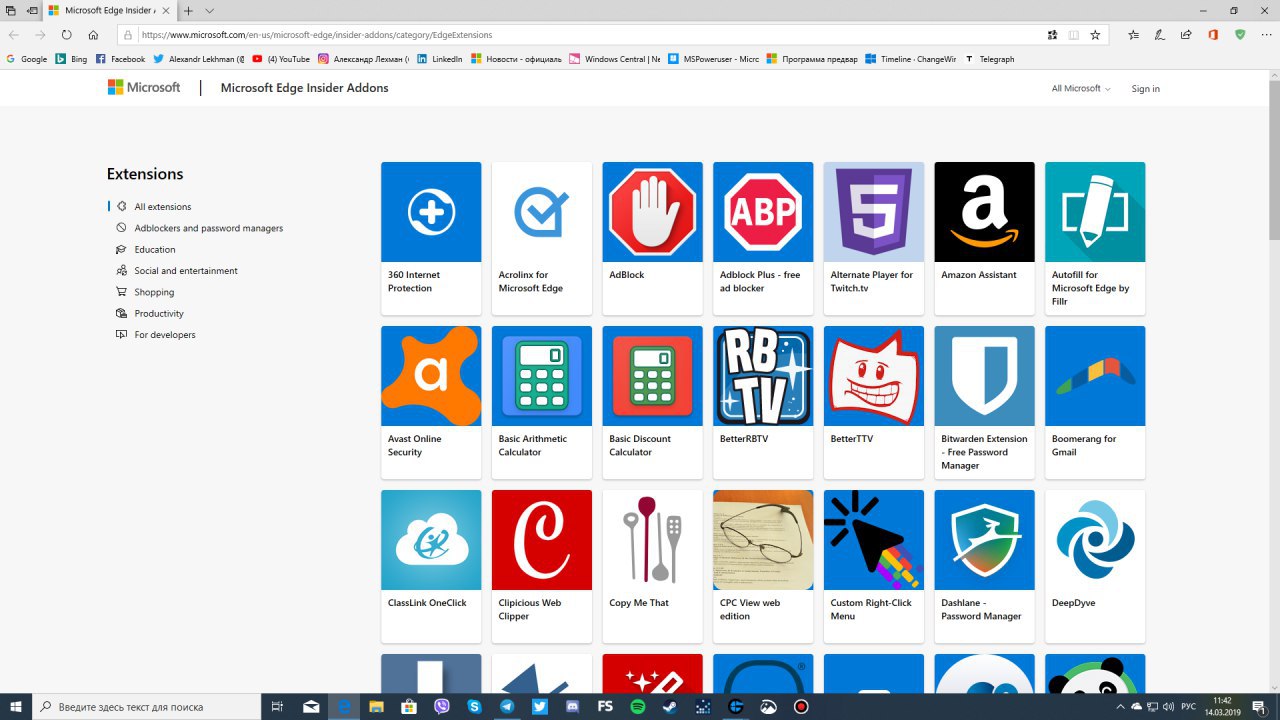This screenshot has width=1280, height=720.
Task: Open the Action Center notifications icon
Action: (x=1264, y=706)
